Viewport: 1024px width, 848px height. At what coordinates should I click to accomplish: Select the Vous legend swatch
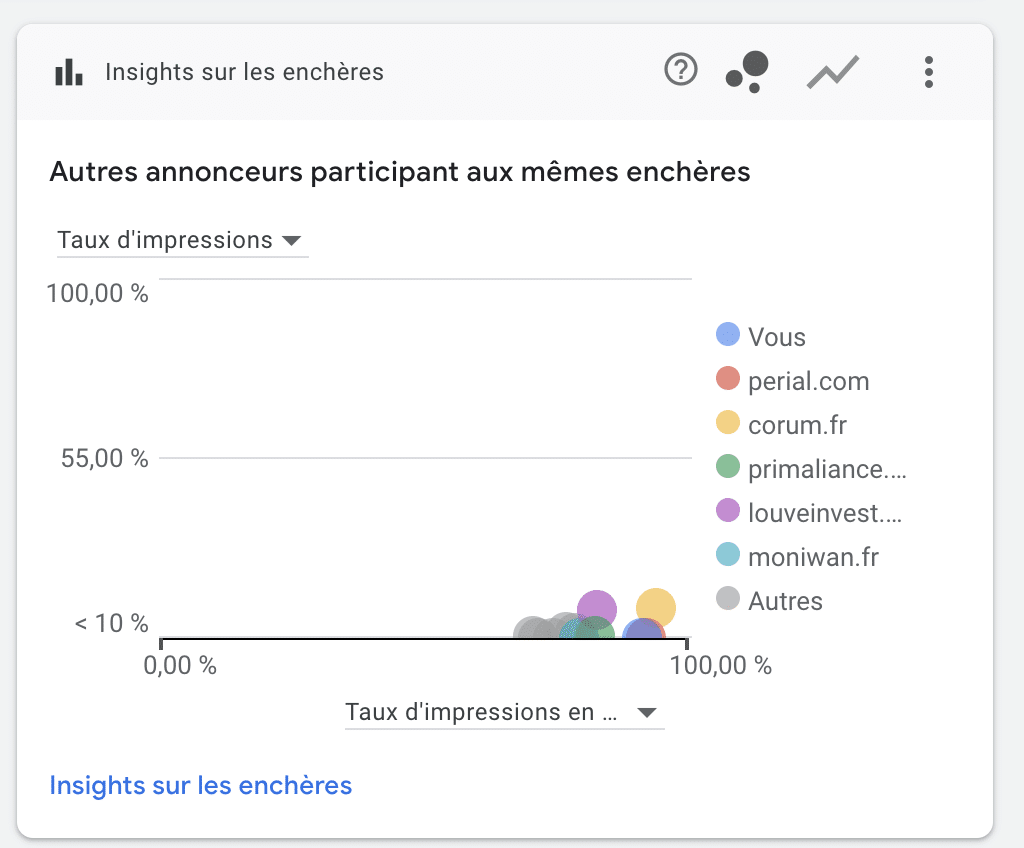(728, 334)
